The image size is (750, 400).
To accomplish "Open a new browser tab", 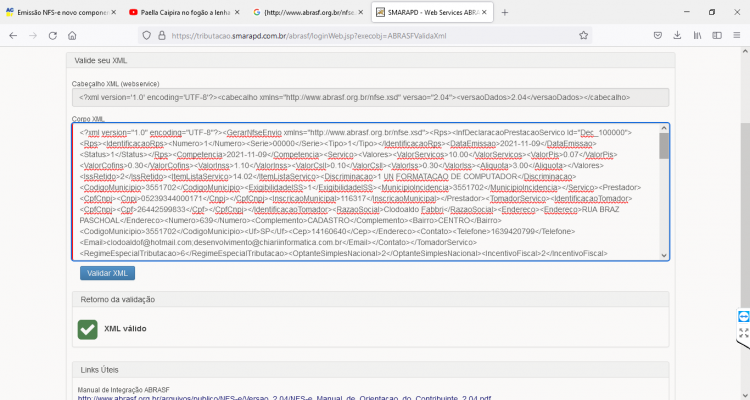I will (x=505, y=12).
